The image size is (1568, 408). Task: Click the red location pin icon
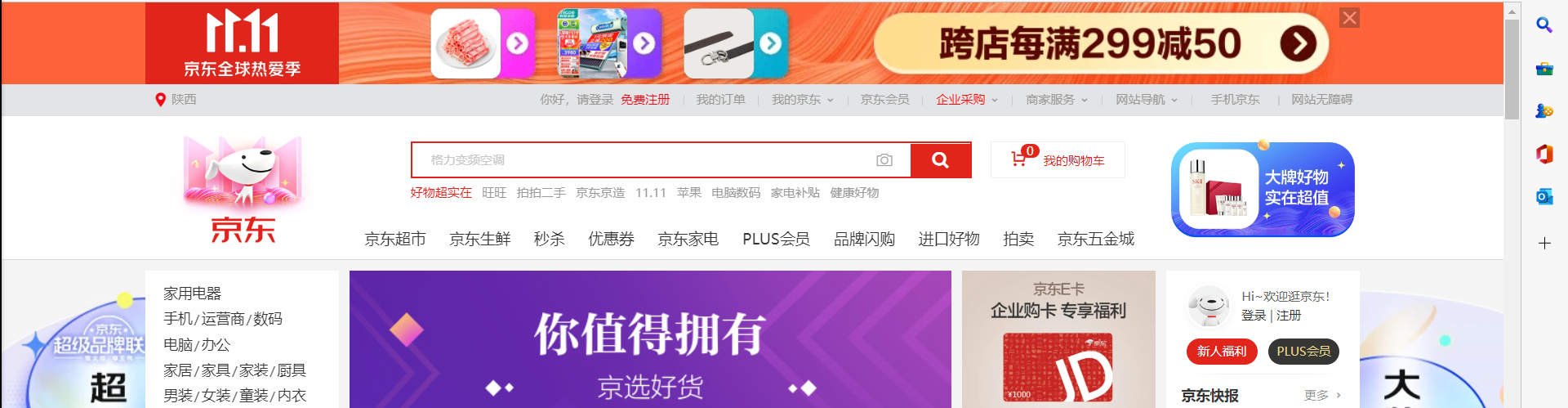click(x=160, y=100)
